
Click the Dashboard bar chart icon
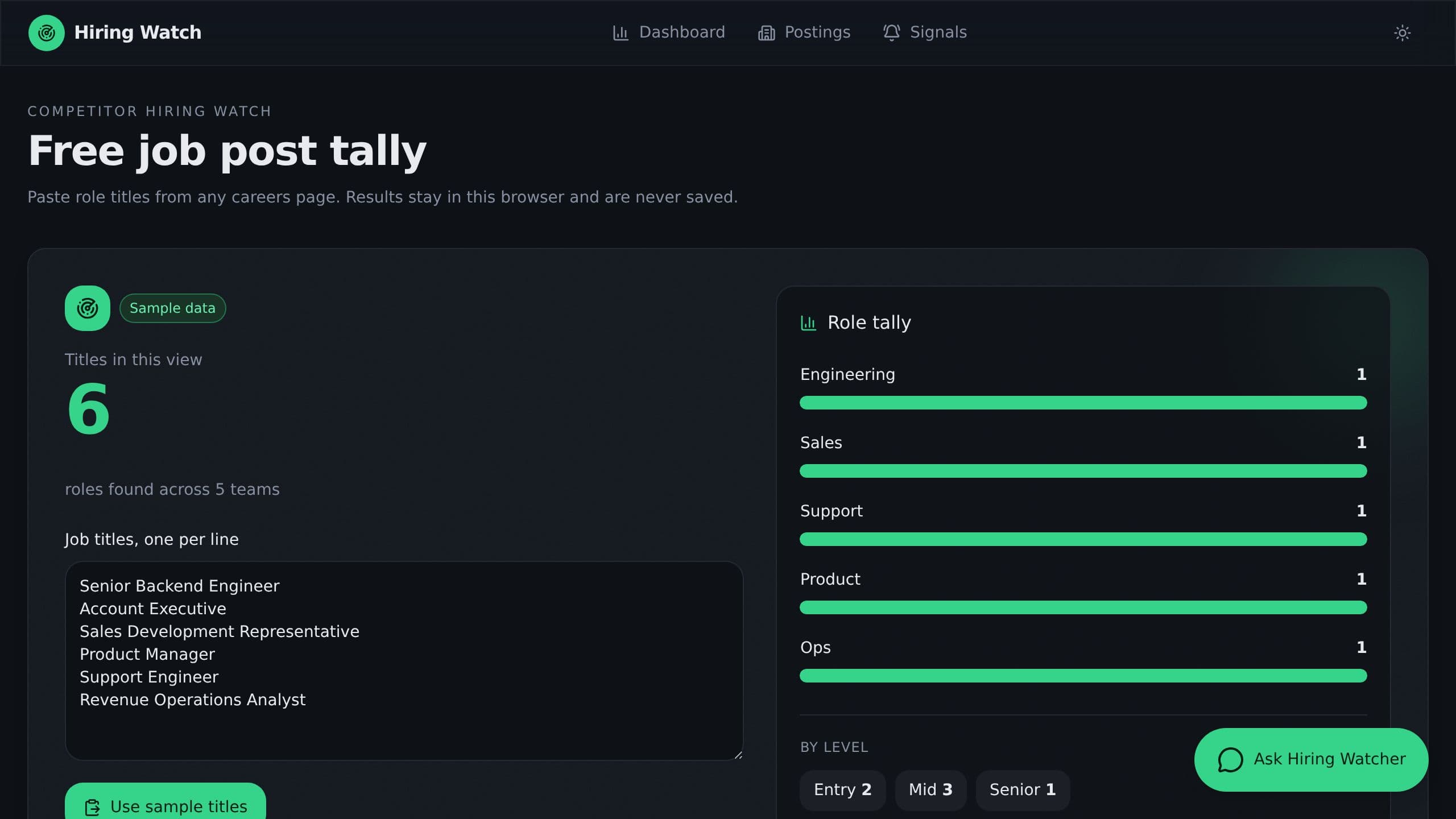point(621,33)
